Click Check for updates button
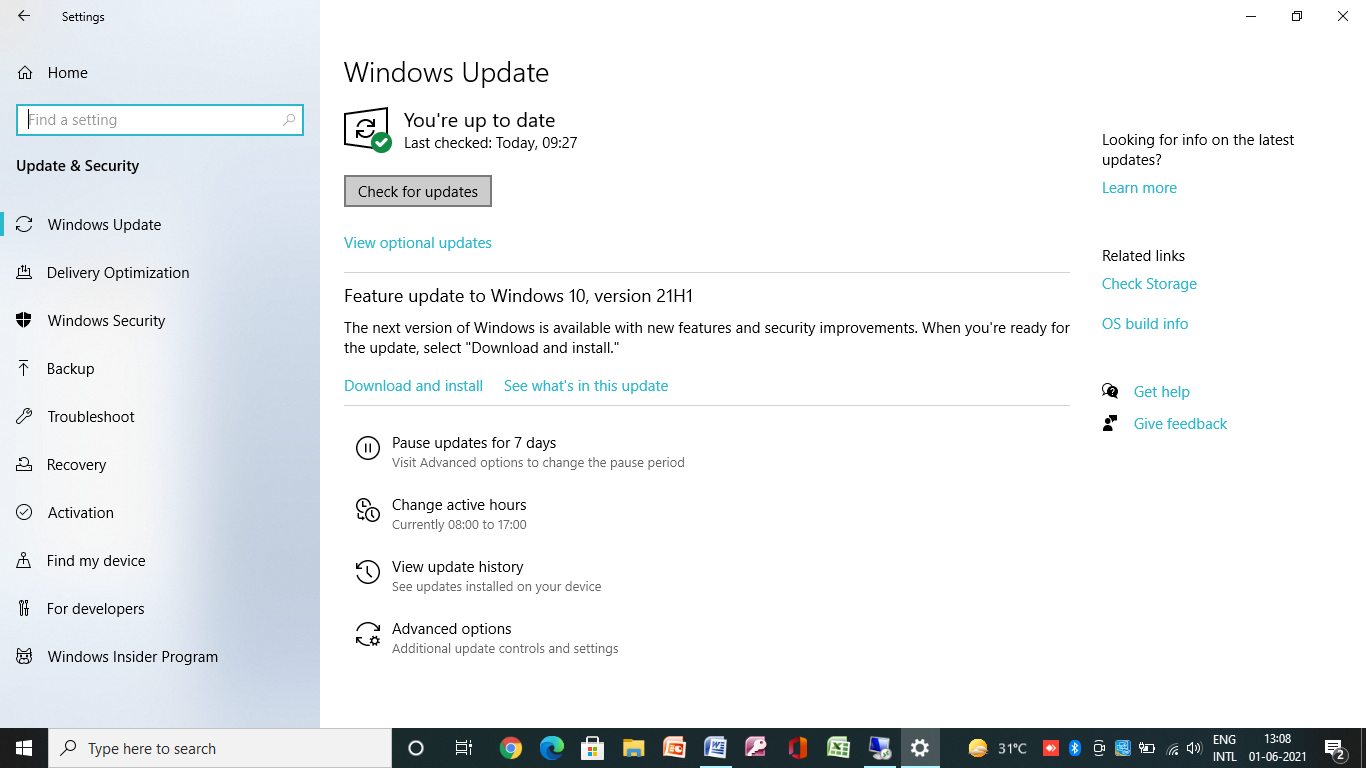This screenshot has height=768, width=1366. pyautogui.click(x=418, y=191)
